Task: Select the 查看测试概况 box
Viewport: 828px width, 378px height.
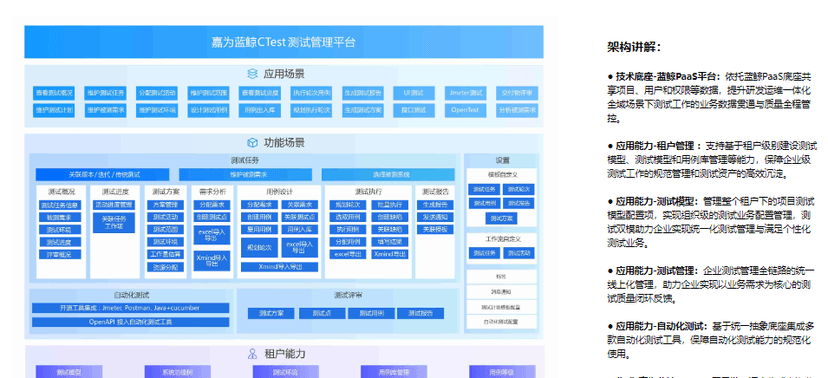Action: tap(54, 93)
